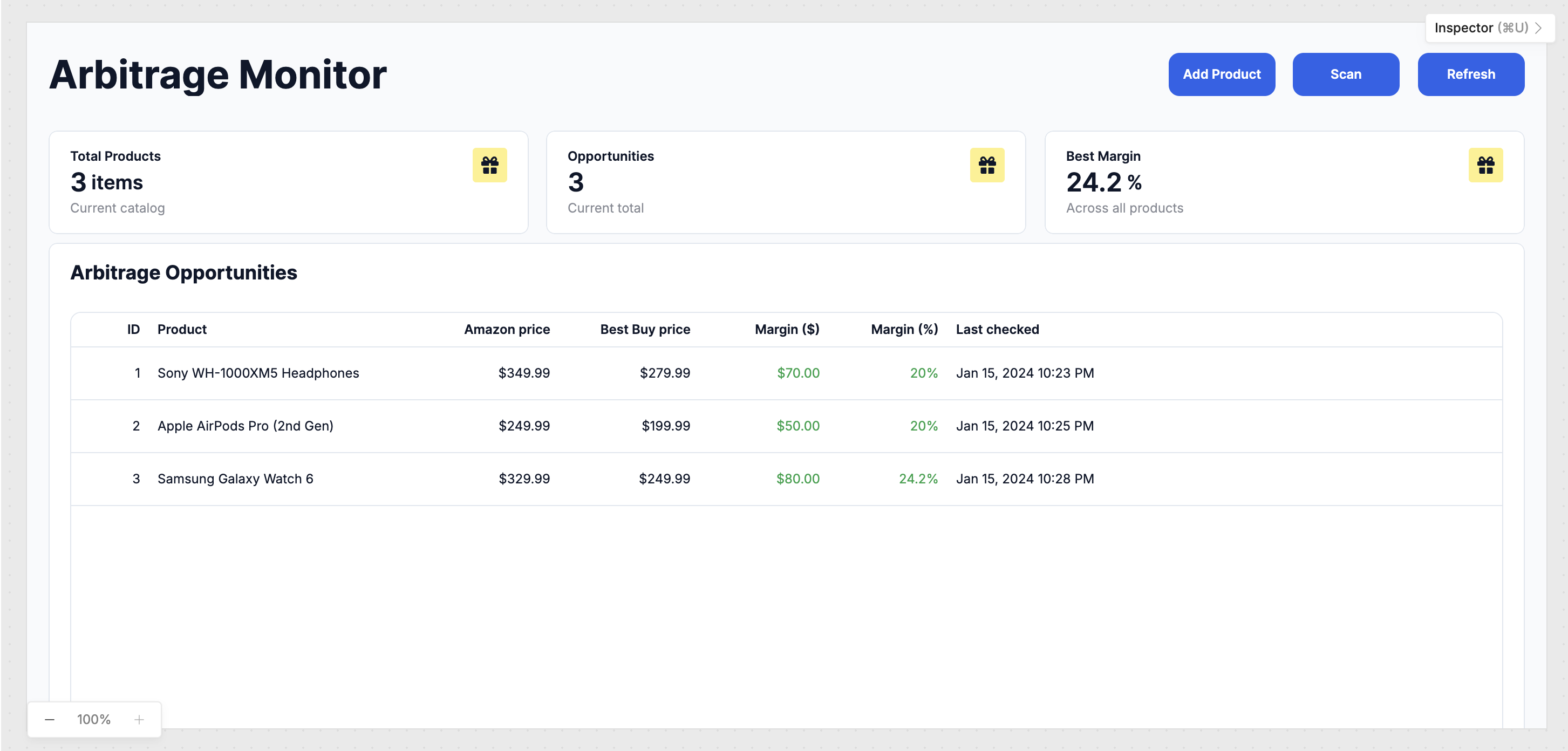Click gift icon in Opportunities card

pos(987,165)
